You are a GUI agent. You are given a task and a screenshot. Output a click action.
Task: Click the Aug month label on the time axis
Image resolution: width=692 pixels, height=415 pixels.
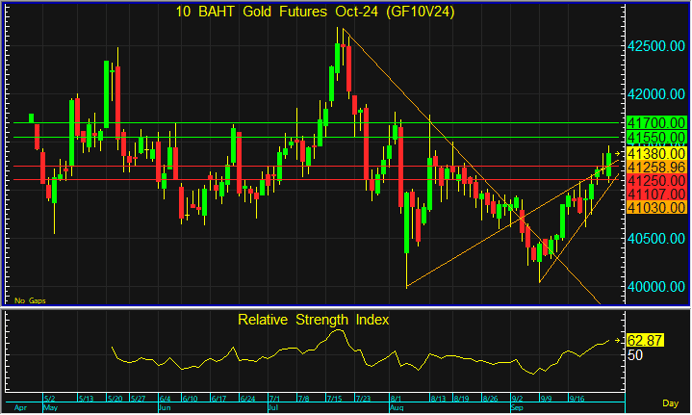pyautogui.click(x=396, y=409)
